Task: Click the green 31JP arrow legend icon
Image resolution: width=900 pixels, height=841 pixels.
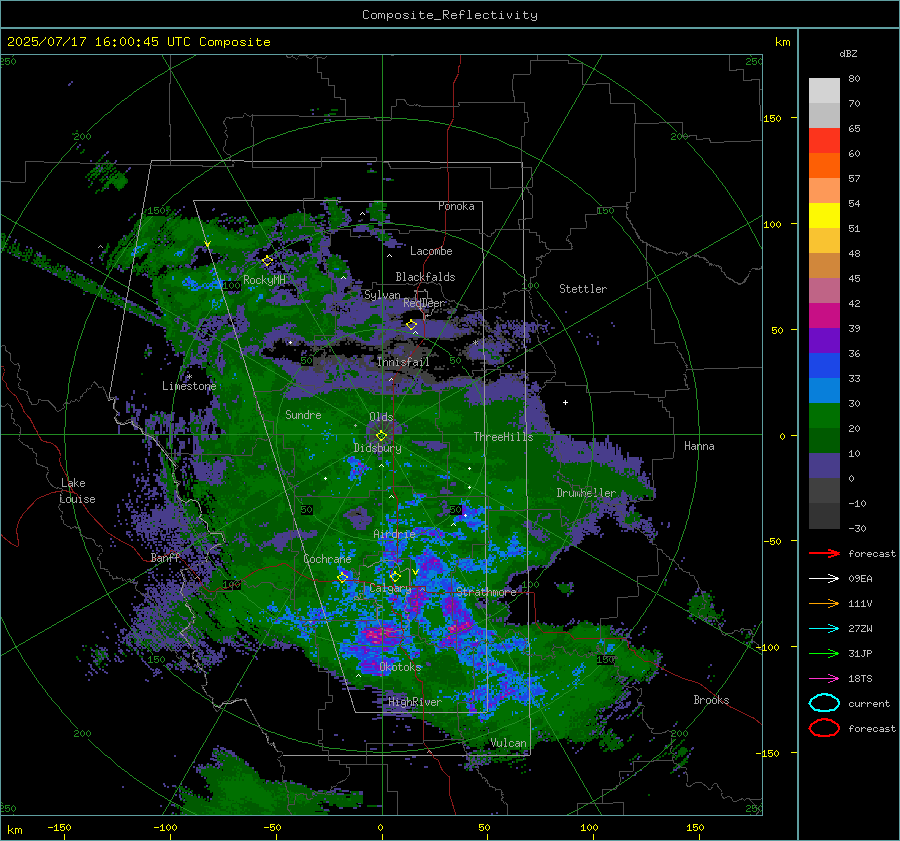Action: (x=824, y=653)
